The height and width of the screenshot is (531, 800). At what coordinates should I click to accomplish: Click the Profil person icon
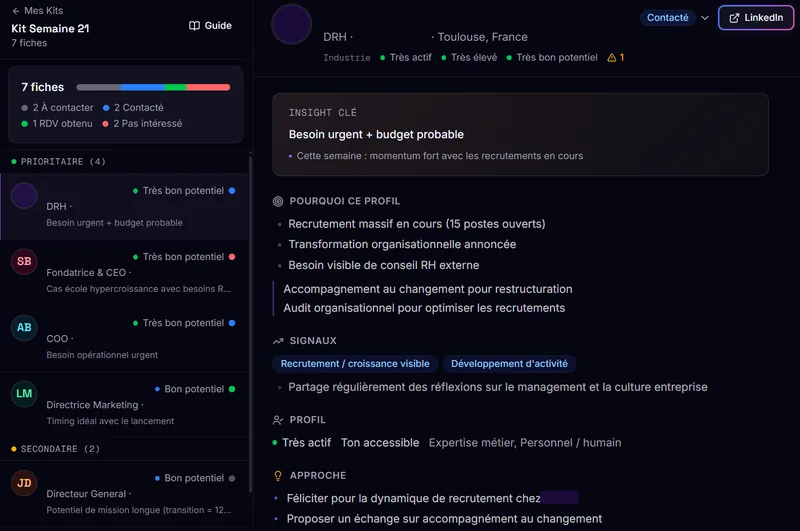(x=278, y=420)
